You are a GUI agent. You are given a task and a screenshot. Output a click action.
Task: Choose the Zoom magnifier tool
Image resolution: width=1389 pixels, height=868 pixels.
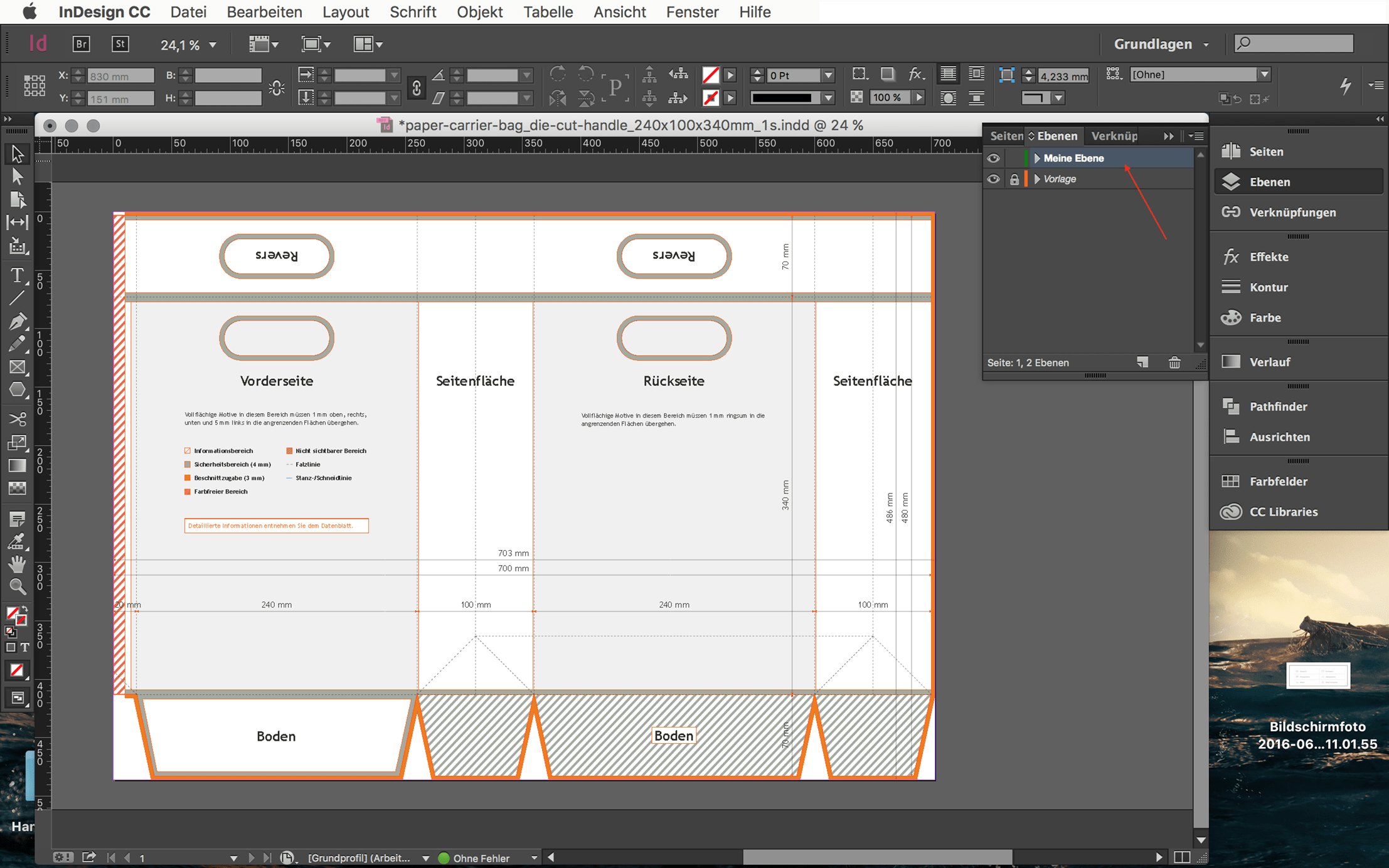(x=17, y=586)
